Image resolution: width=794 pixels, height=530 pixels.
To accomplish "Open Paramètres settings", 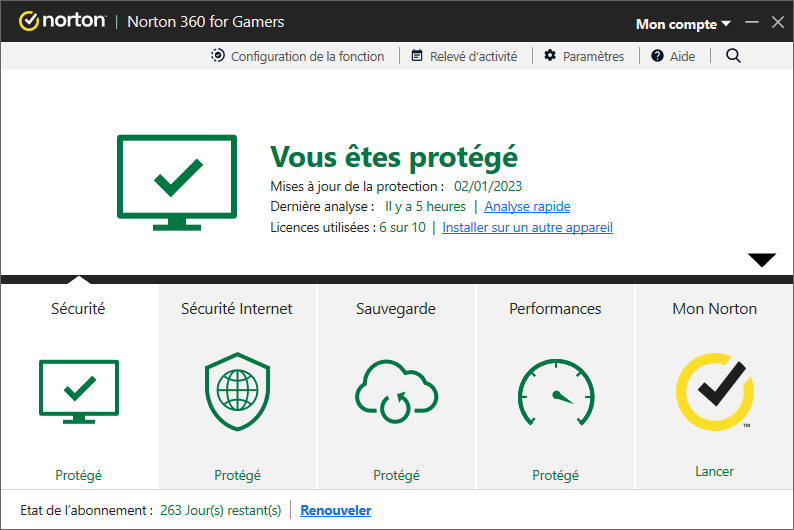I will [584, 56].
